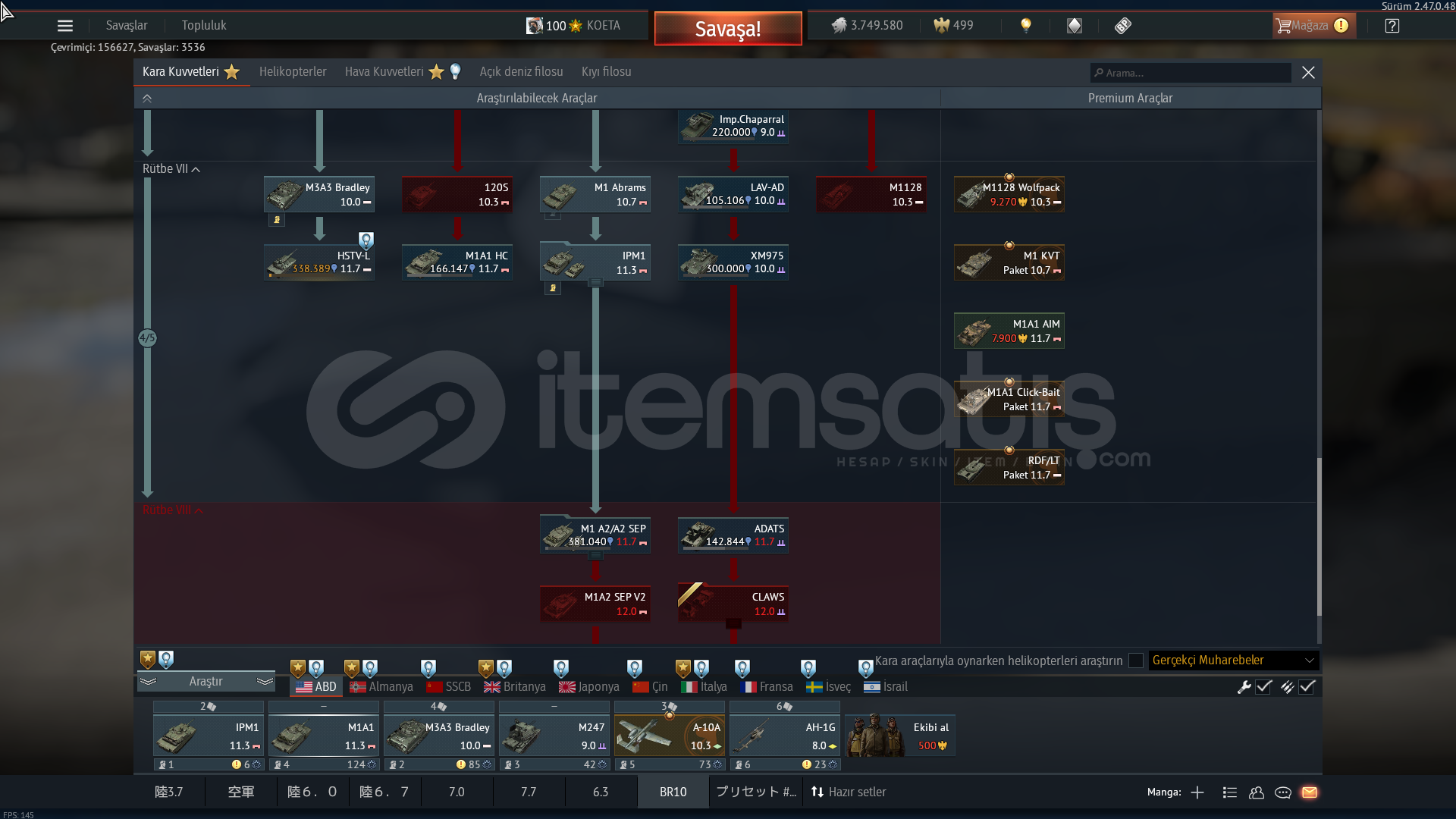Select the HSTV-L vehicle card
Screen dimensions: 1456x819
click(x=319, y=262)
